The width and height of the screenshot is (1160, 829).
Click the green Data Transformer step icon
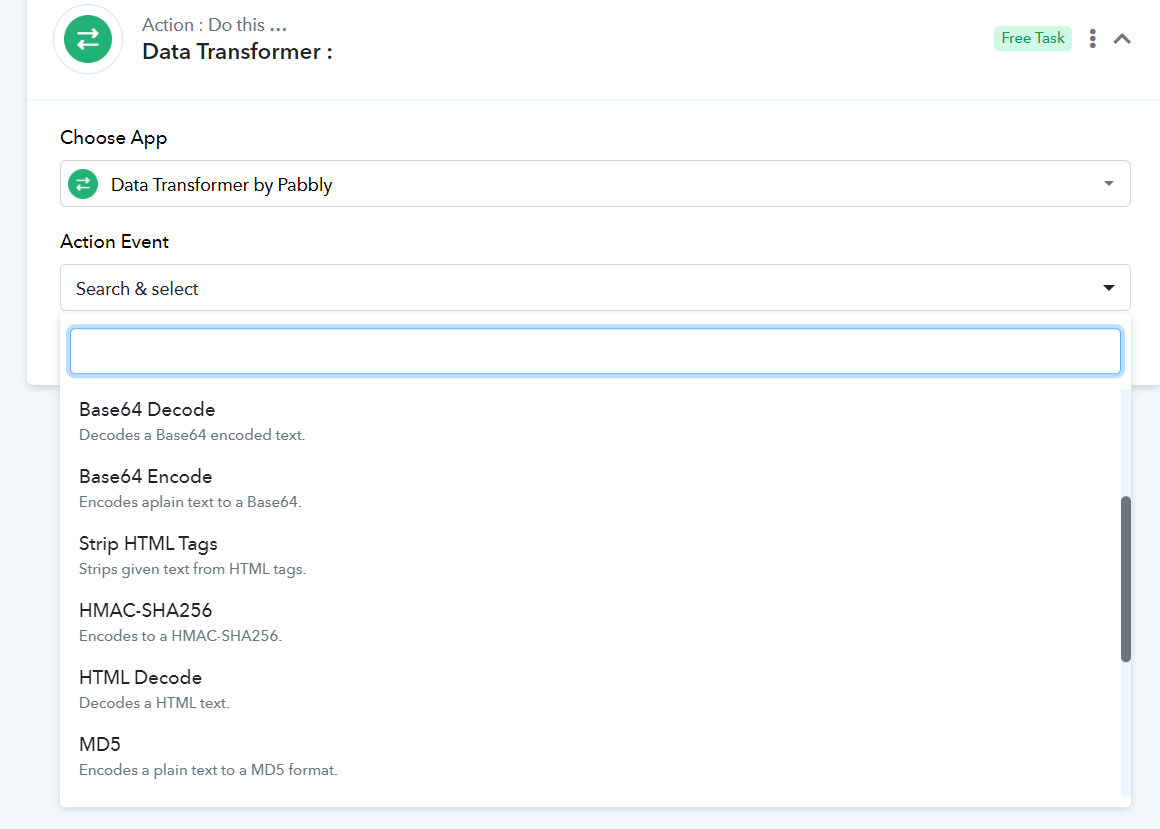click(88, 39)
